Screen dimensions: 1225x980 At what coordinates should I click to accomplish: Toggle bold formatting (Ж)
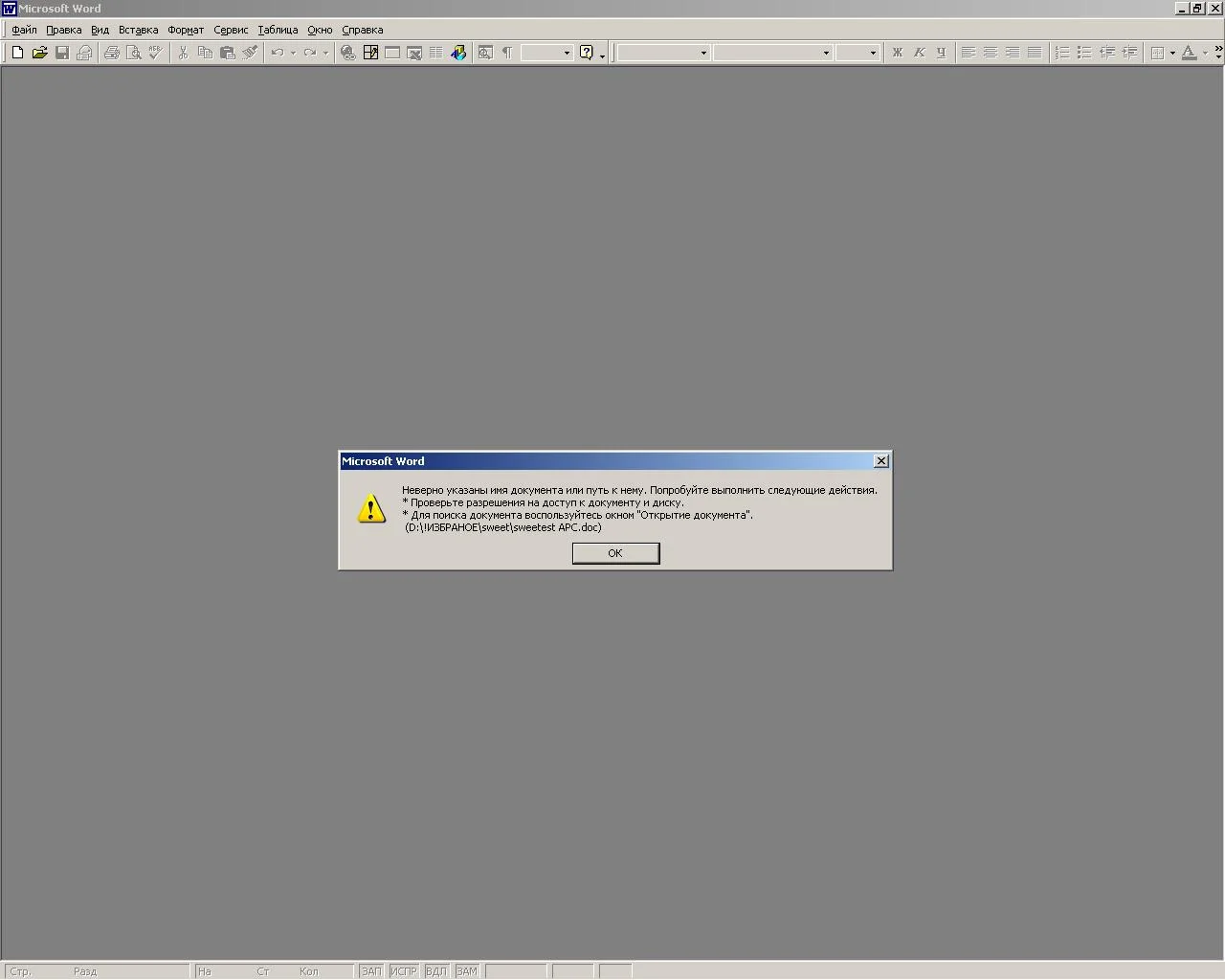point(898,53)
